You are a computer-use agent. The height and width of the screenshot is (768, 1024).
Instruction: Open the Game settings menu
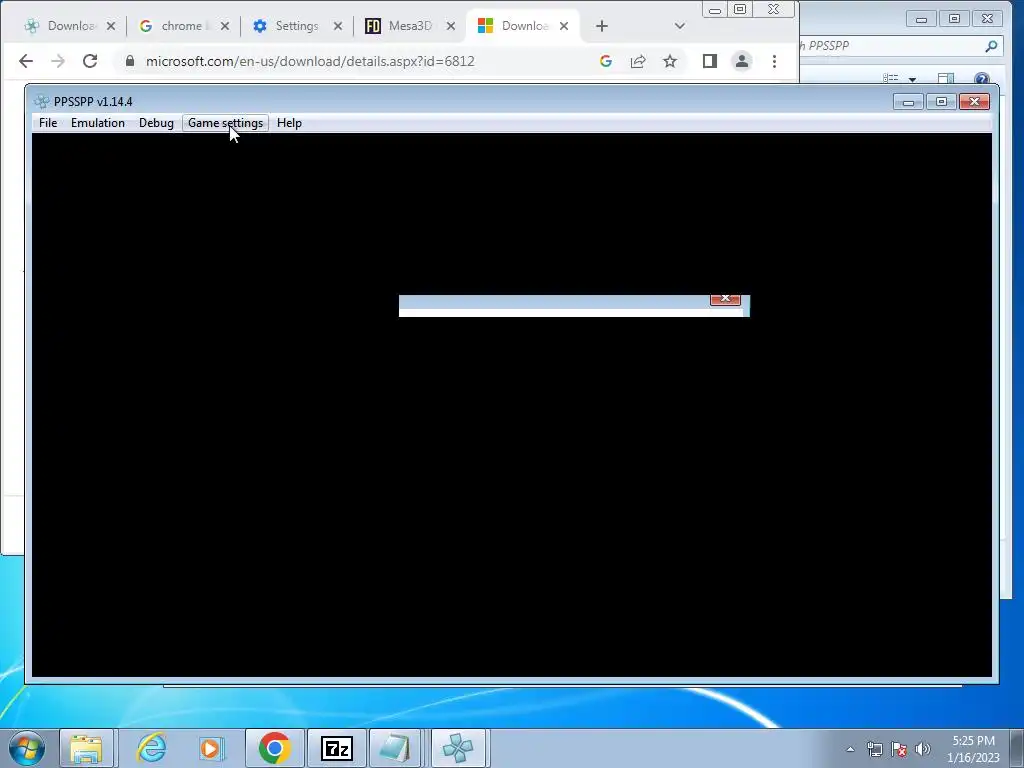click(x=225, y=123)
